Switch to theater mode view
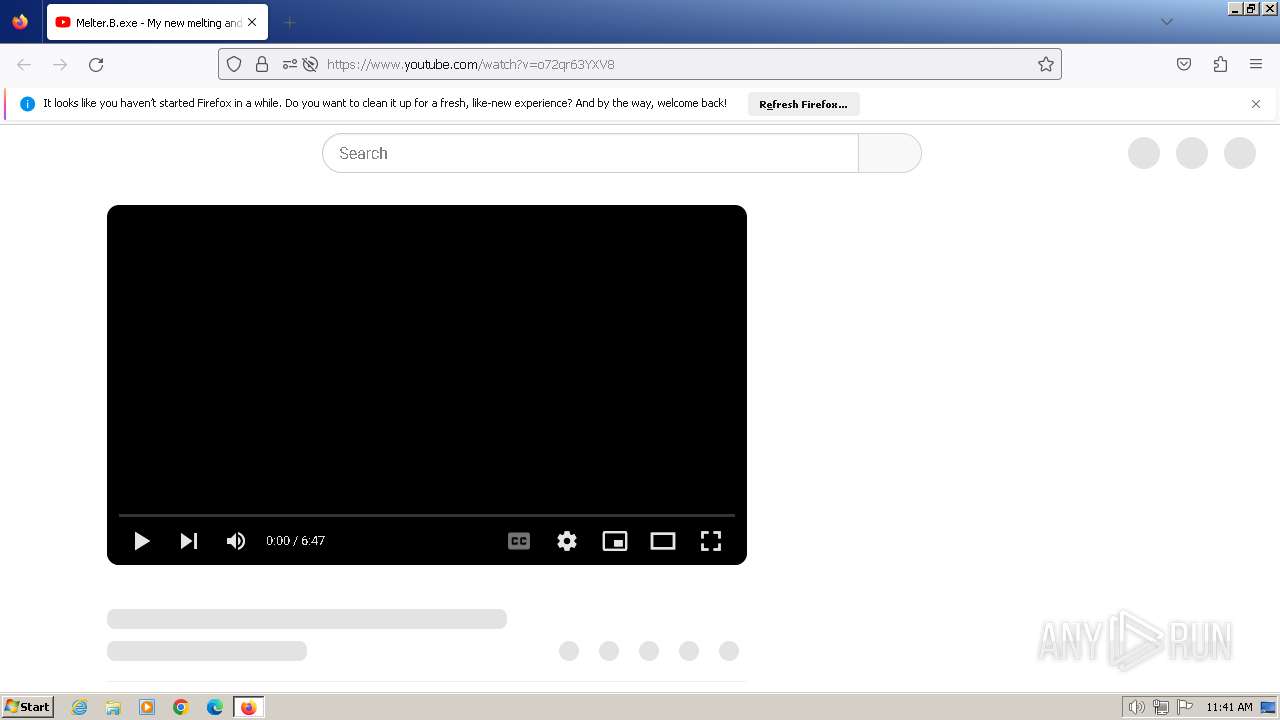Image resolution: width=1280 pixels, height=720 pixels. [663, 541]
